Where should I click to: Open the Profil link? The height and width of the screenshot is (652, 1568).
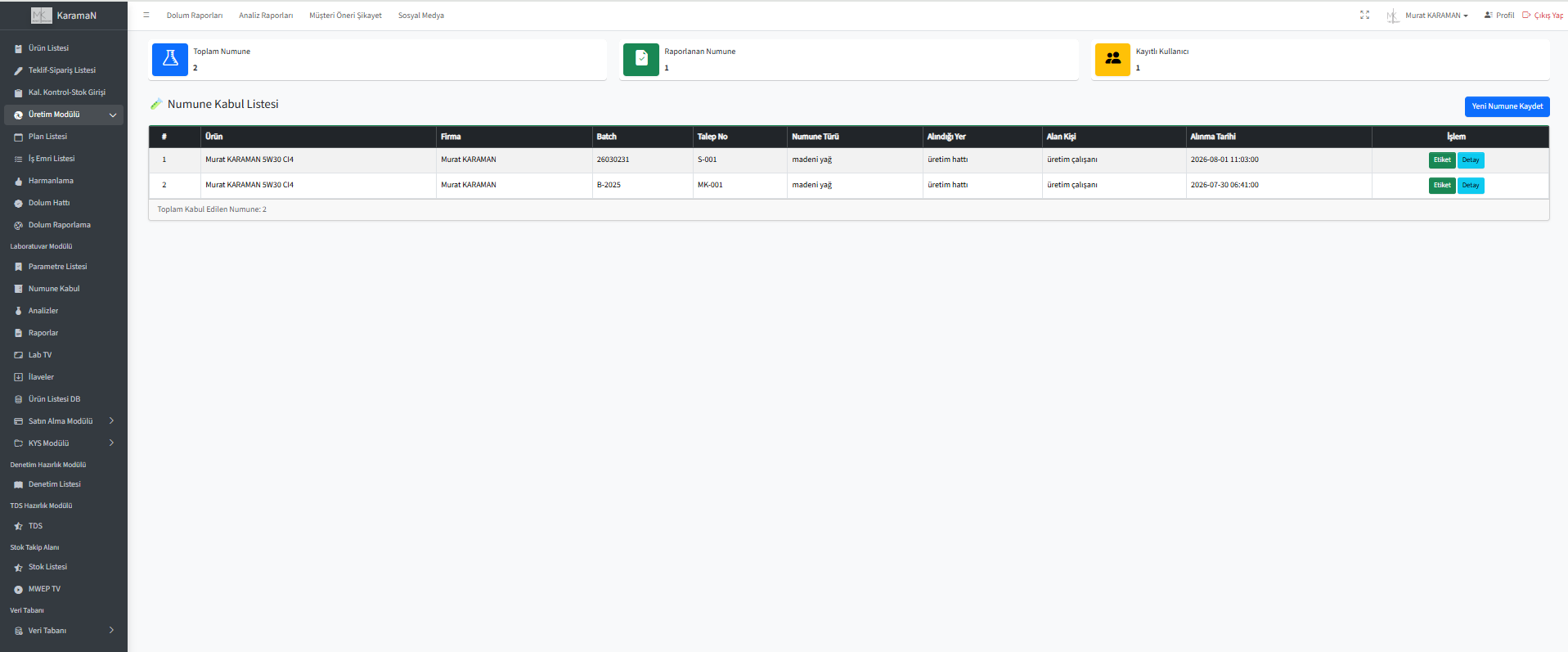pos(1499,16)
